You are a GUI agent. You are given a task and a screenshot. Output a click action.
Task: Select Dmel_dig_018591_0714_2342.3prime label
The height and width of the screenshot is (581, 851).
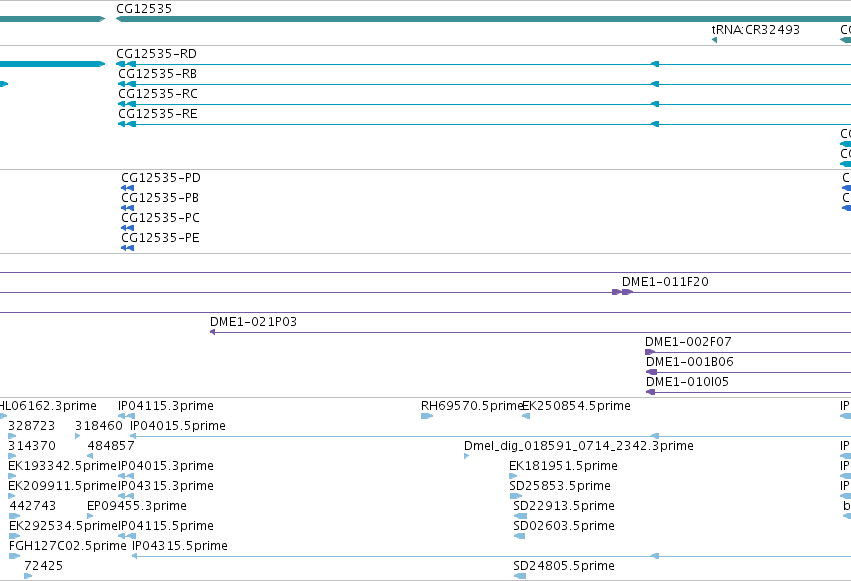coord(579,446)
